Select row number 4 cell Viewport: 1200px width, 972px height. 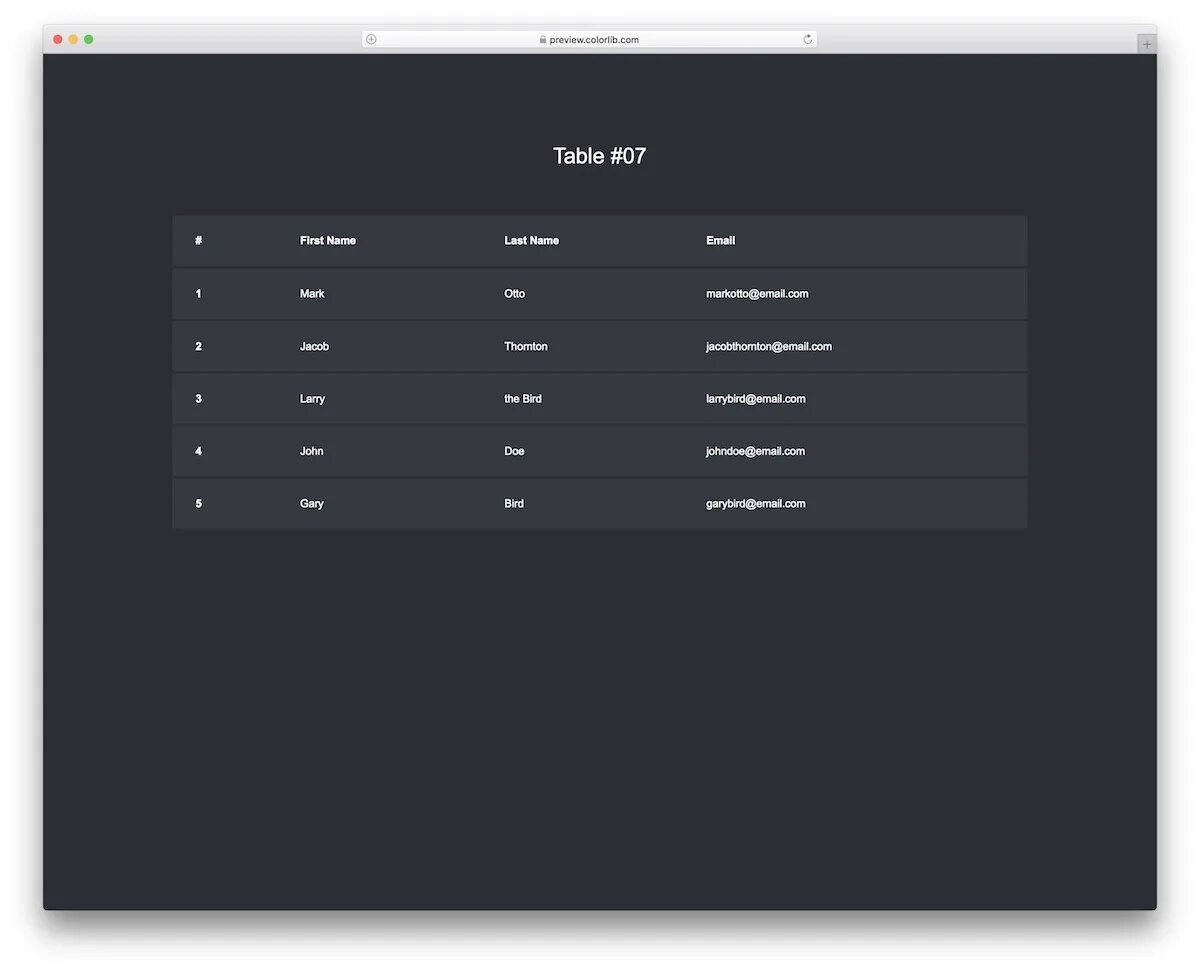point(198,451)
